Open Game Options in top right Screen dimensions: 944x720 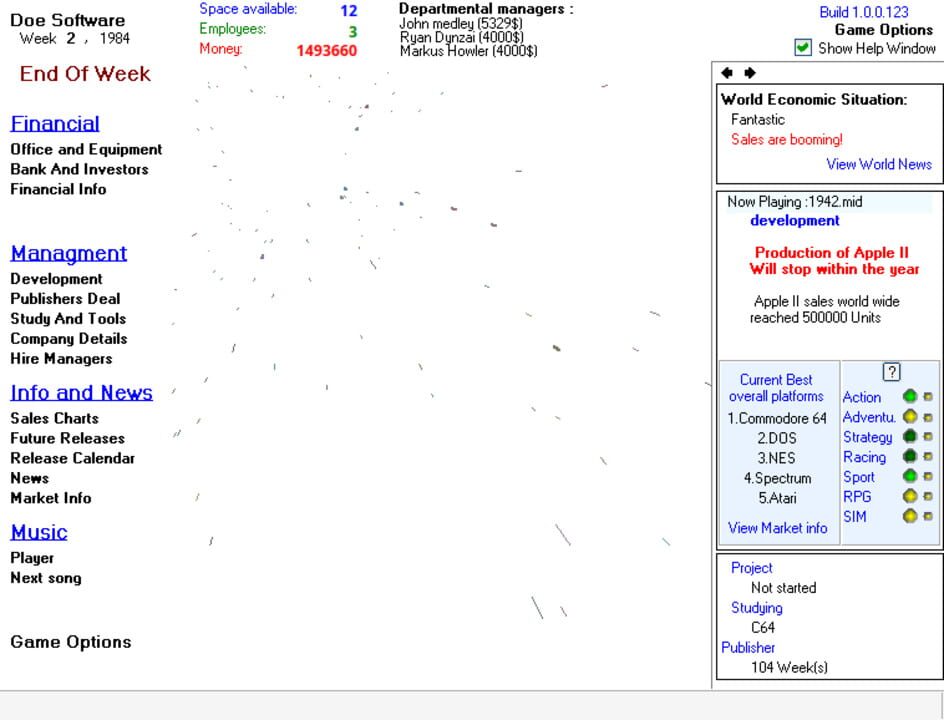click(x=883, y=30)
